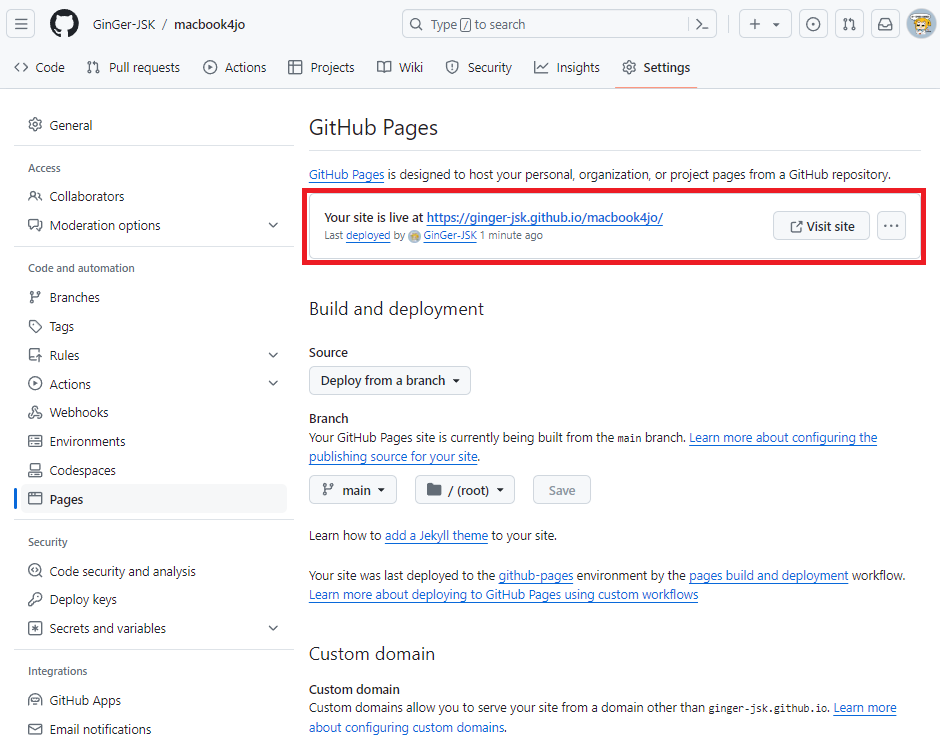Click the GitHub octocat logo
Screen dimensions: 940x735
[x=64, y=24]
